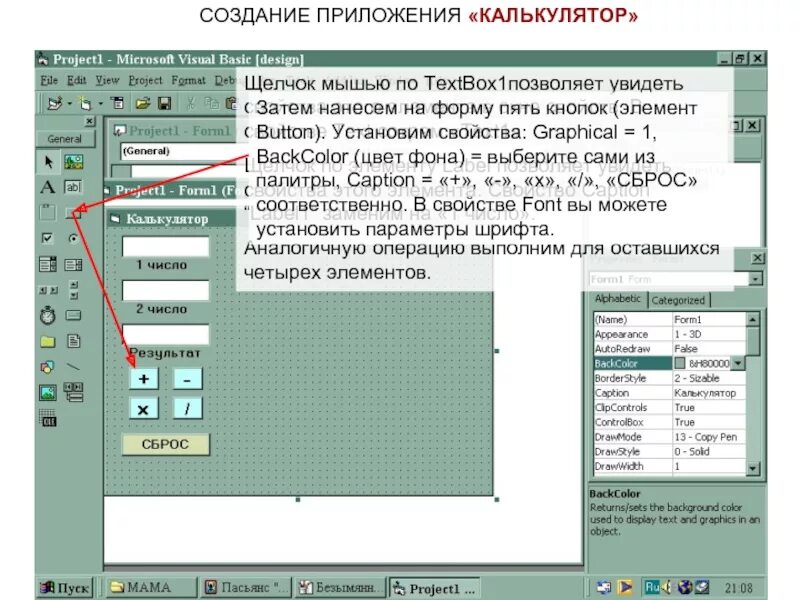Click the multiply (x) button on the form
This screenshot has width=800, height=600.
[144, 409]
